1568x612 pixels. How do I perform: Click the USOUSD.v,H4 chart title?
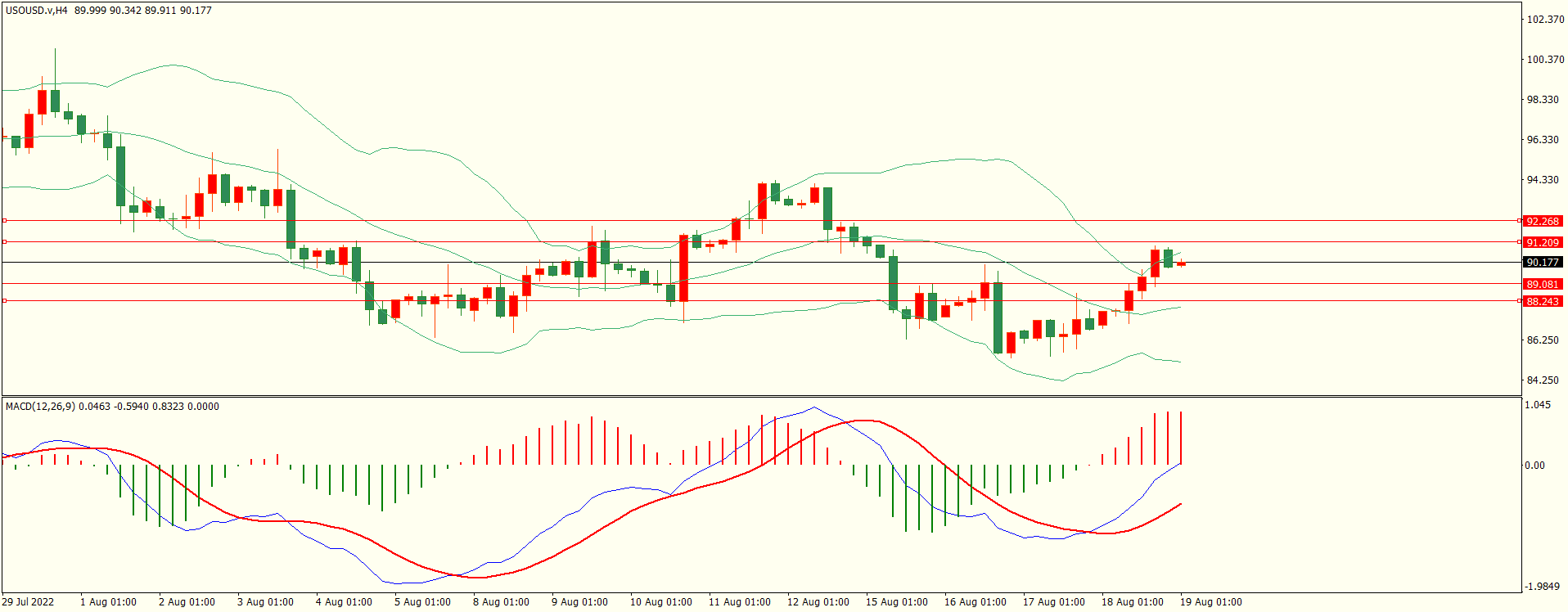[x=37, y=11]
